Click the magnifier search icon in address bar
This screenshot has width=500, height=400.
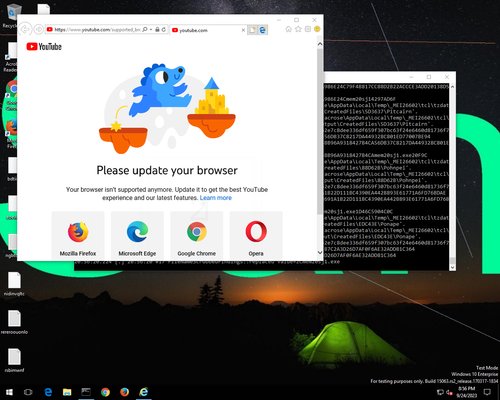(145, 29)
